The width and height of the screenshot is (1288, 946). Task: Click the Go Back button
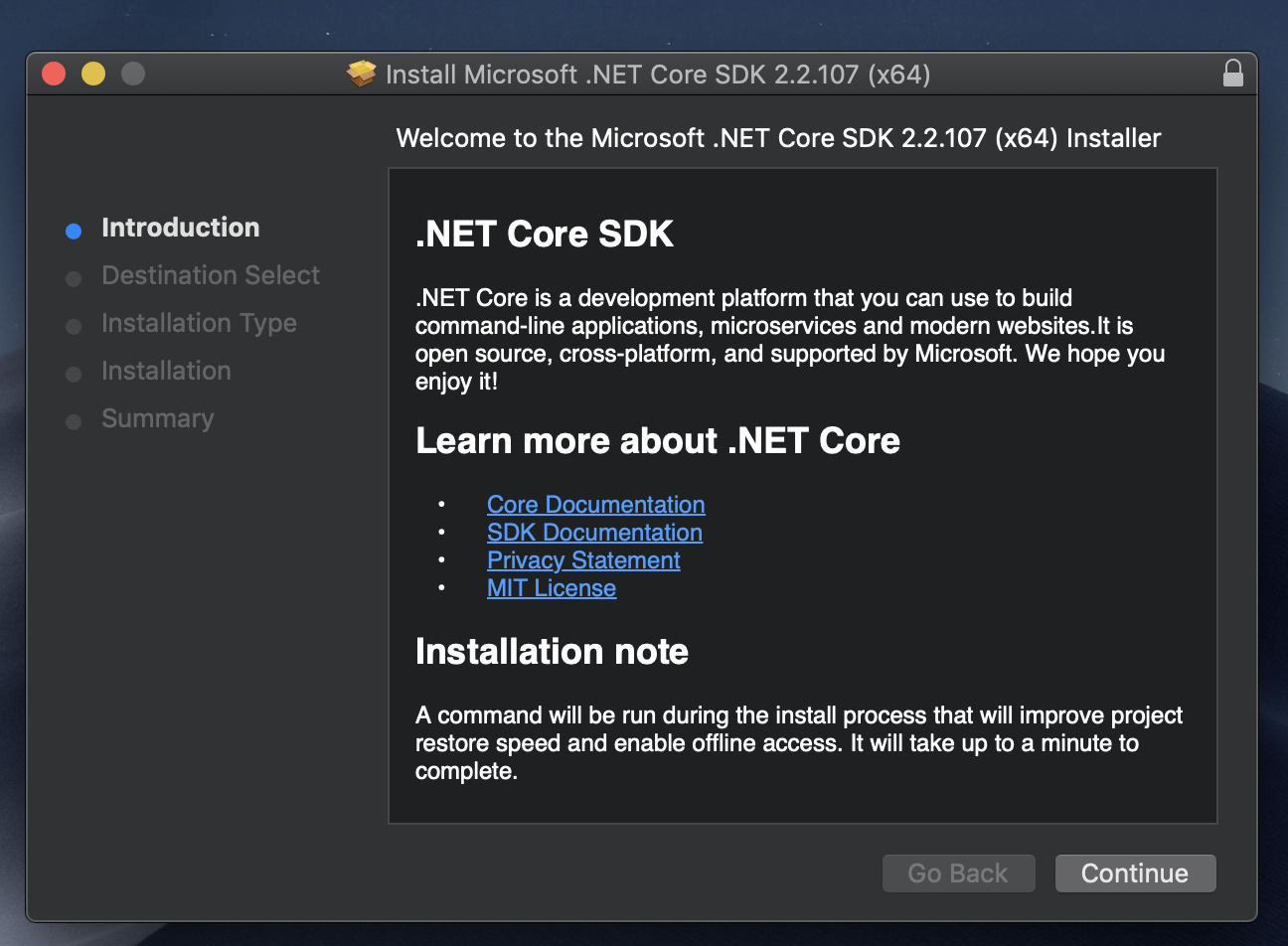(x=958, y=873)
